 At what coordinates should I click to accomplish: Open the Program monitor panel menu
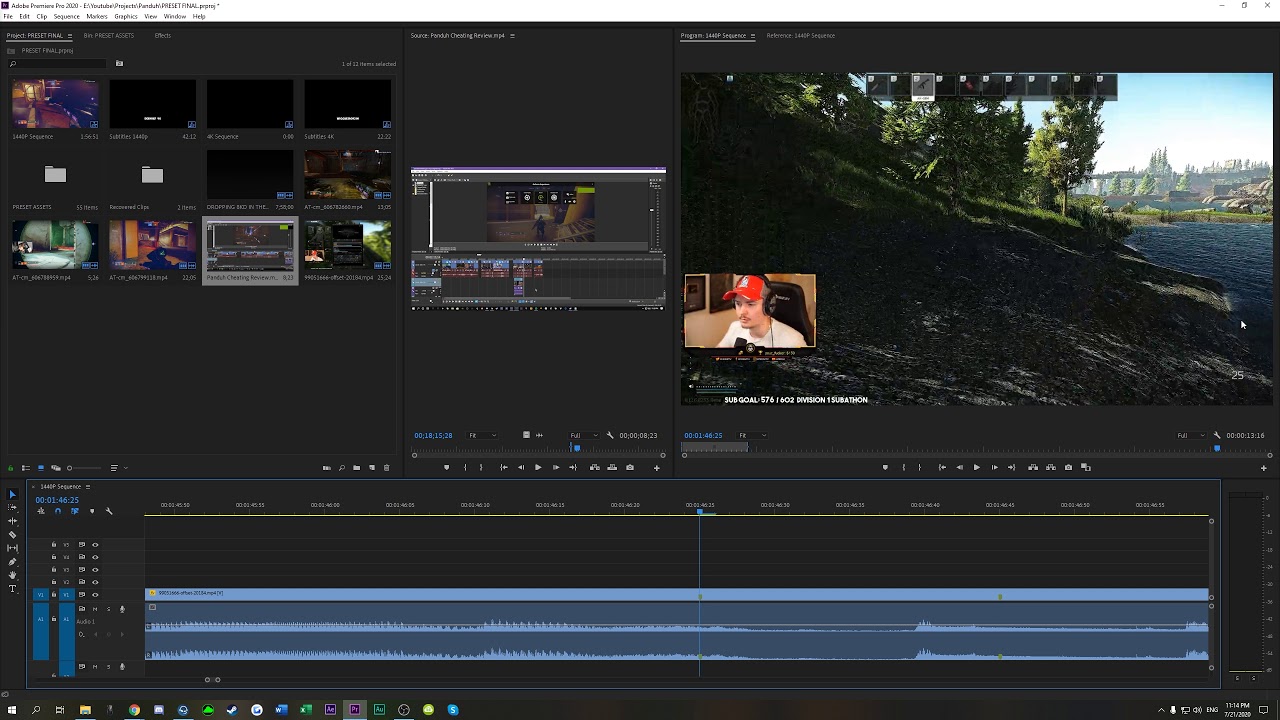pos(752,36)
